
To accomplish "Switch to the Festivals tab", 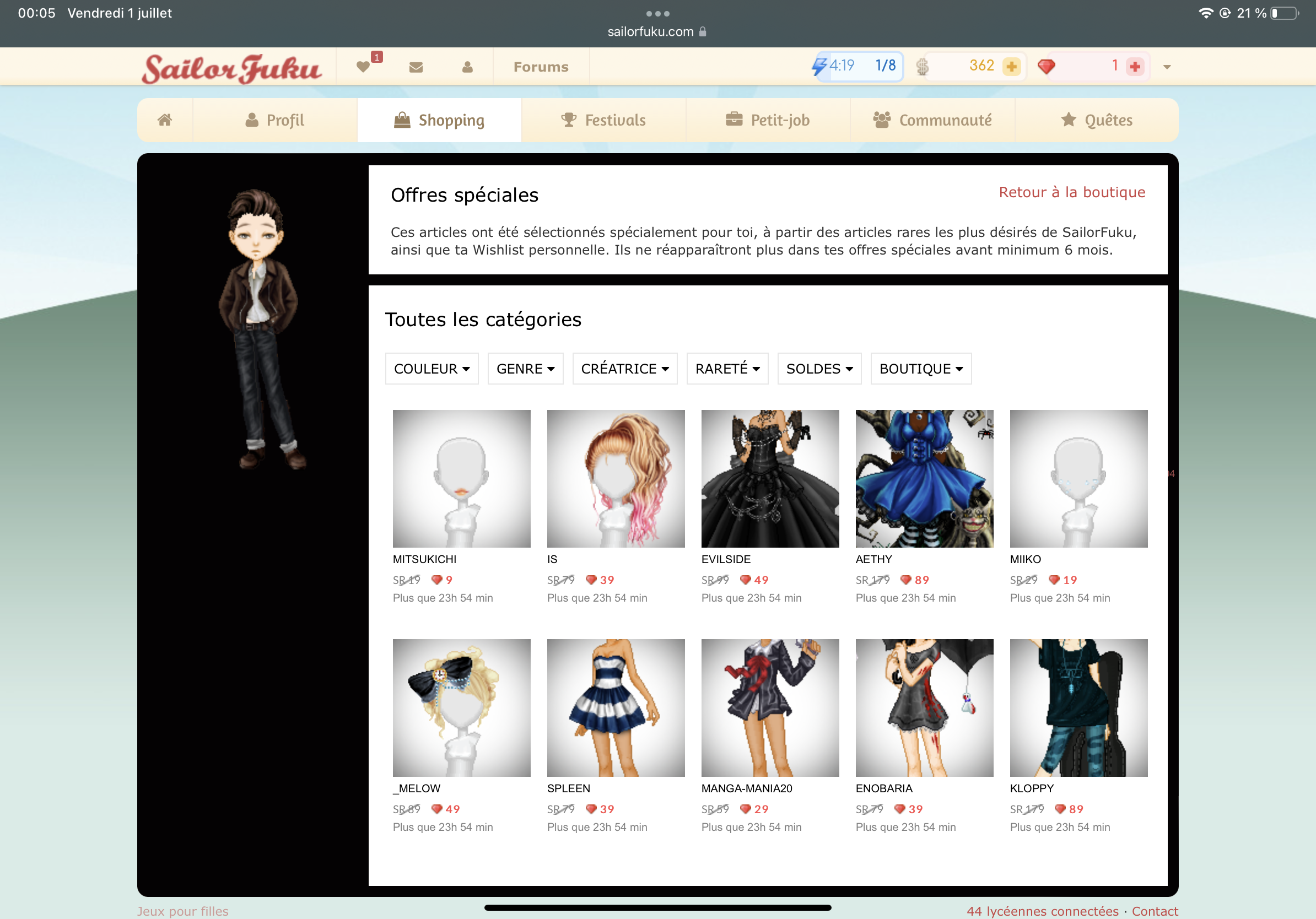I will point(603,120).
